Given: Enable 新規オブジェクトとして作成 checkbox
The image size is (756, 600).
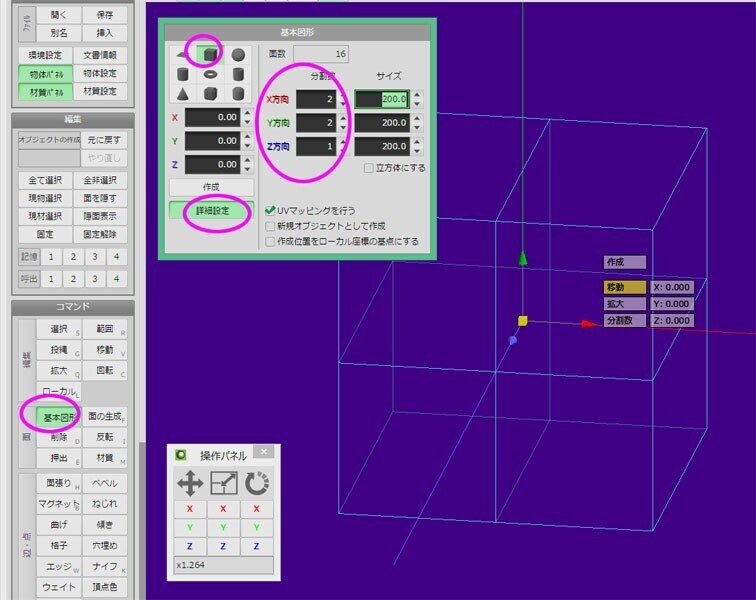Looking at the screenshot, I should click(x=270, y=226).
